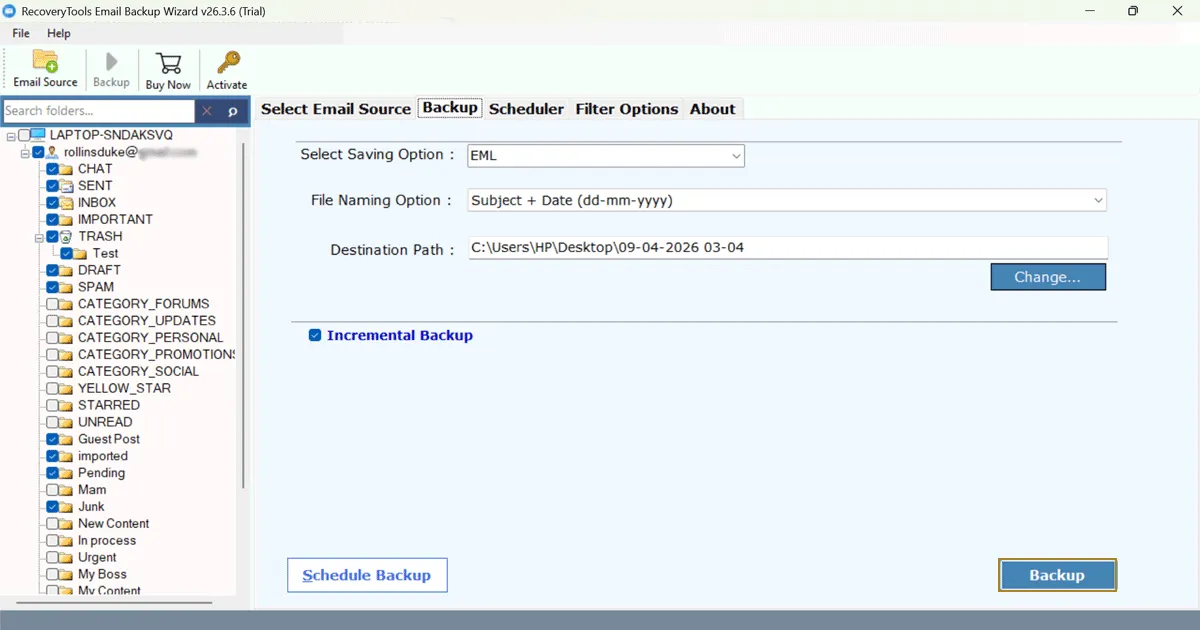Uncheck the Junk folder checkbox
The image size is (1200, 630).
coord(52,507)
